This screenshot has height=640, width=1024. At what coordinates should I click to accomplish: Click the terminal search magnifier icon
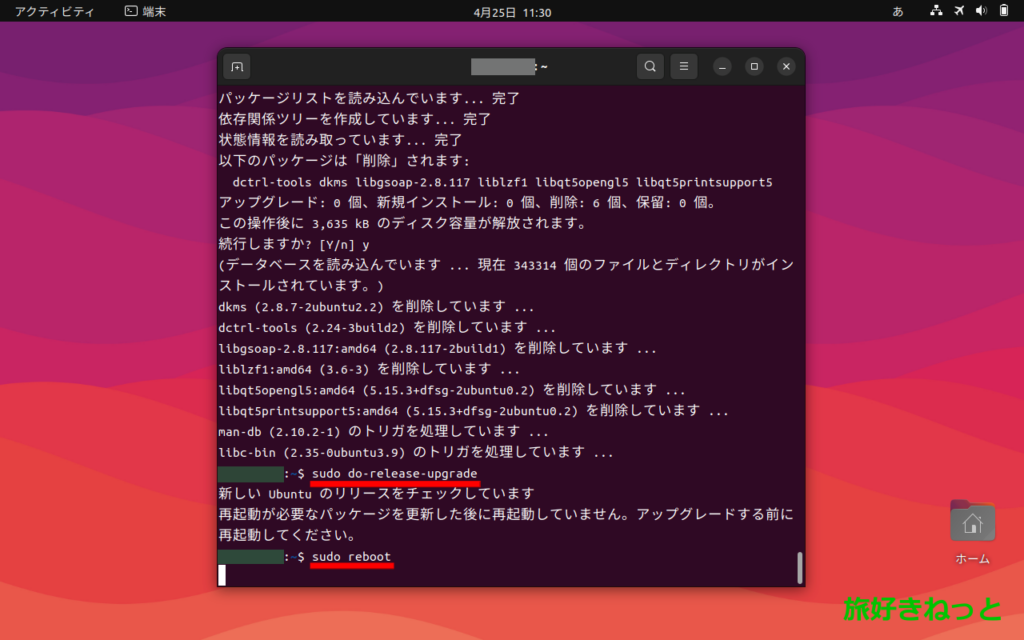650,67
